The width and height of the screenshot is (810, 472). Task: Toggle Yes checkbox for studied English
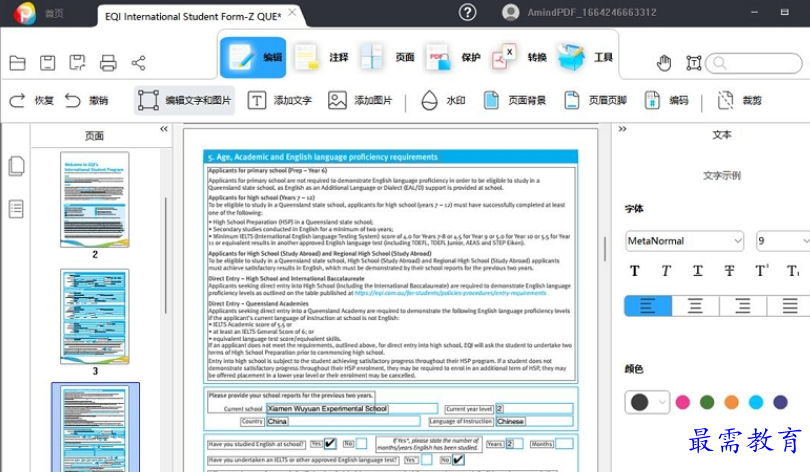331,444
